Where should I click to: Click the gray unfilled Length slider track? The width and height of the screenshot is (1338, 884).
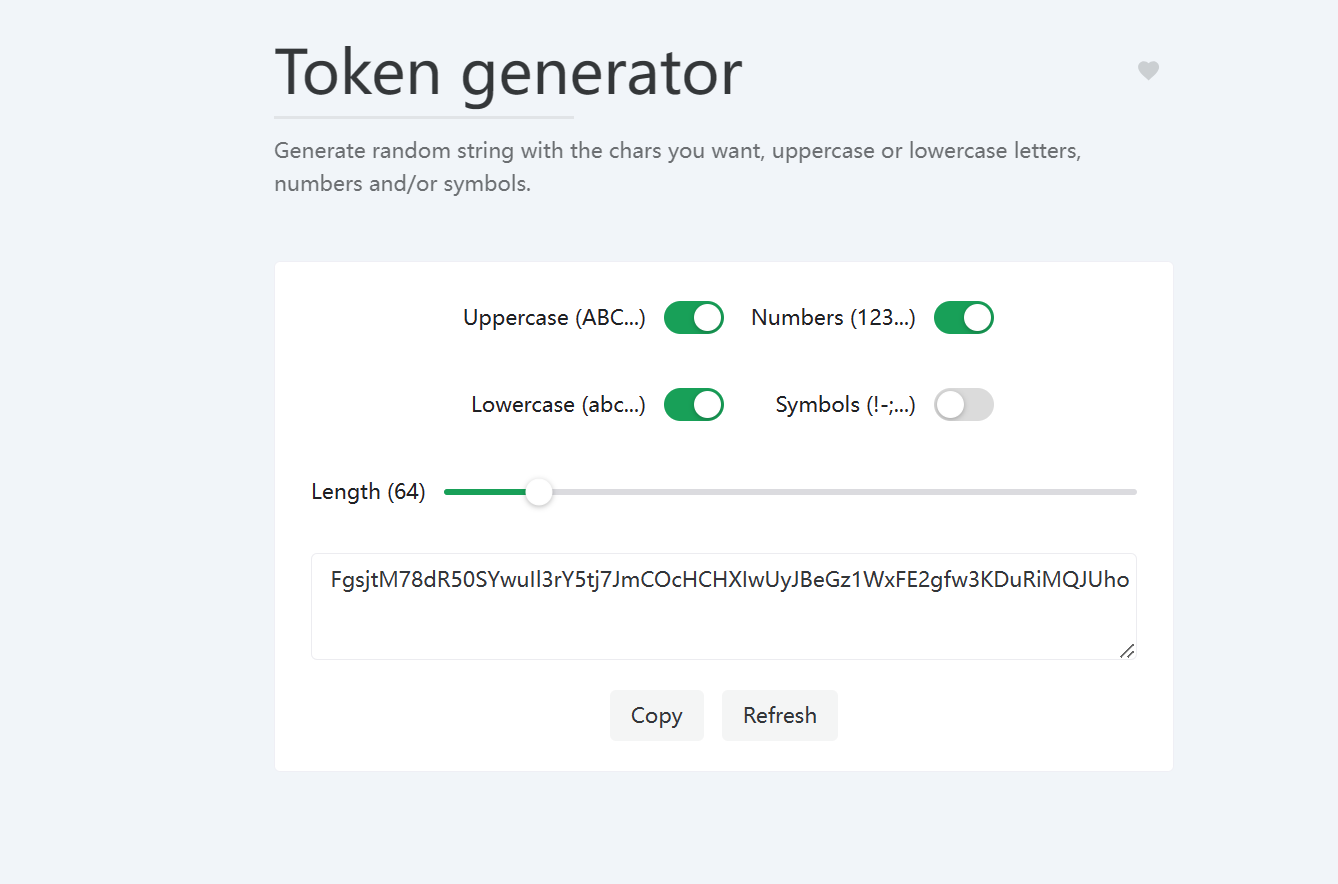pyautogui.click(x=840, y=492)
